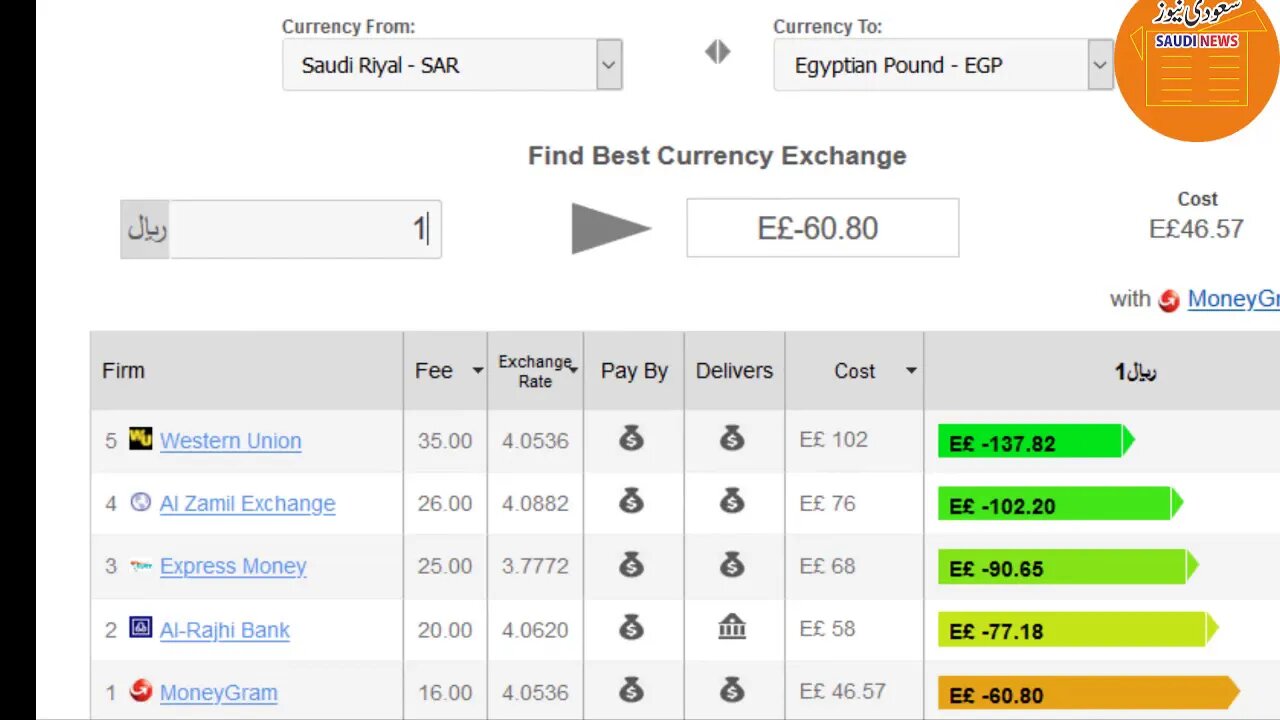
Task: Click Express Money exchange rate 3.7772
Action: 535,566
